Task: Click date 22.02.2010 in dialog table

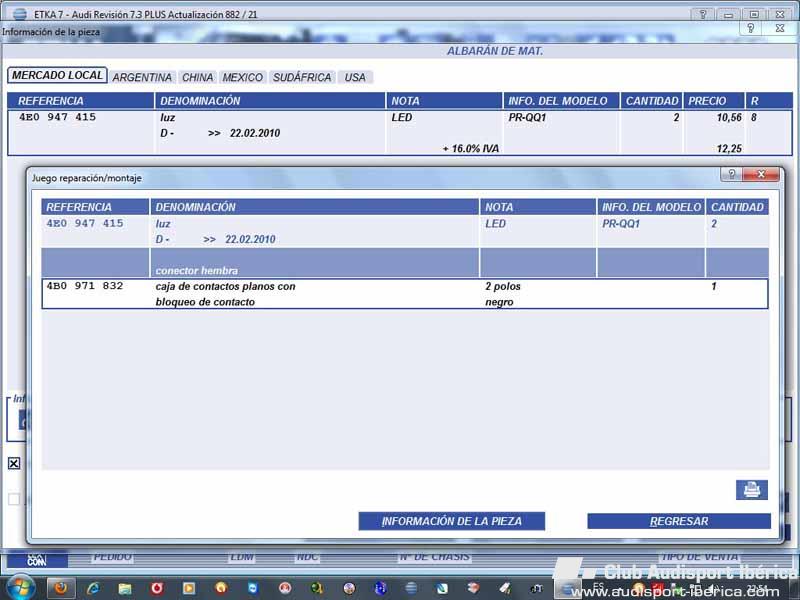Action: coord(250,239)
